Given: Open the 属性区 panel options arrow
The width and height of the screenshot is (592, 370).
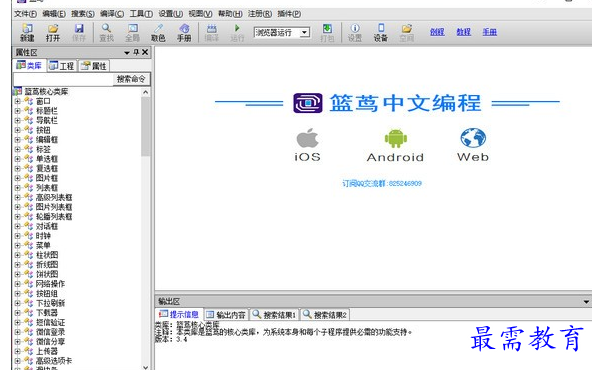Looking at the screenshot, I should 127,53.
